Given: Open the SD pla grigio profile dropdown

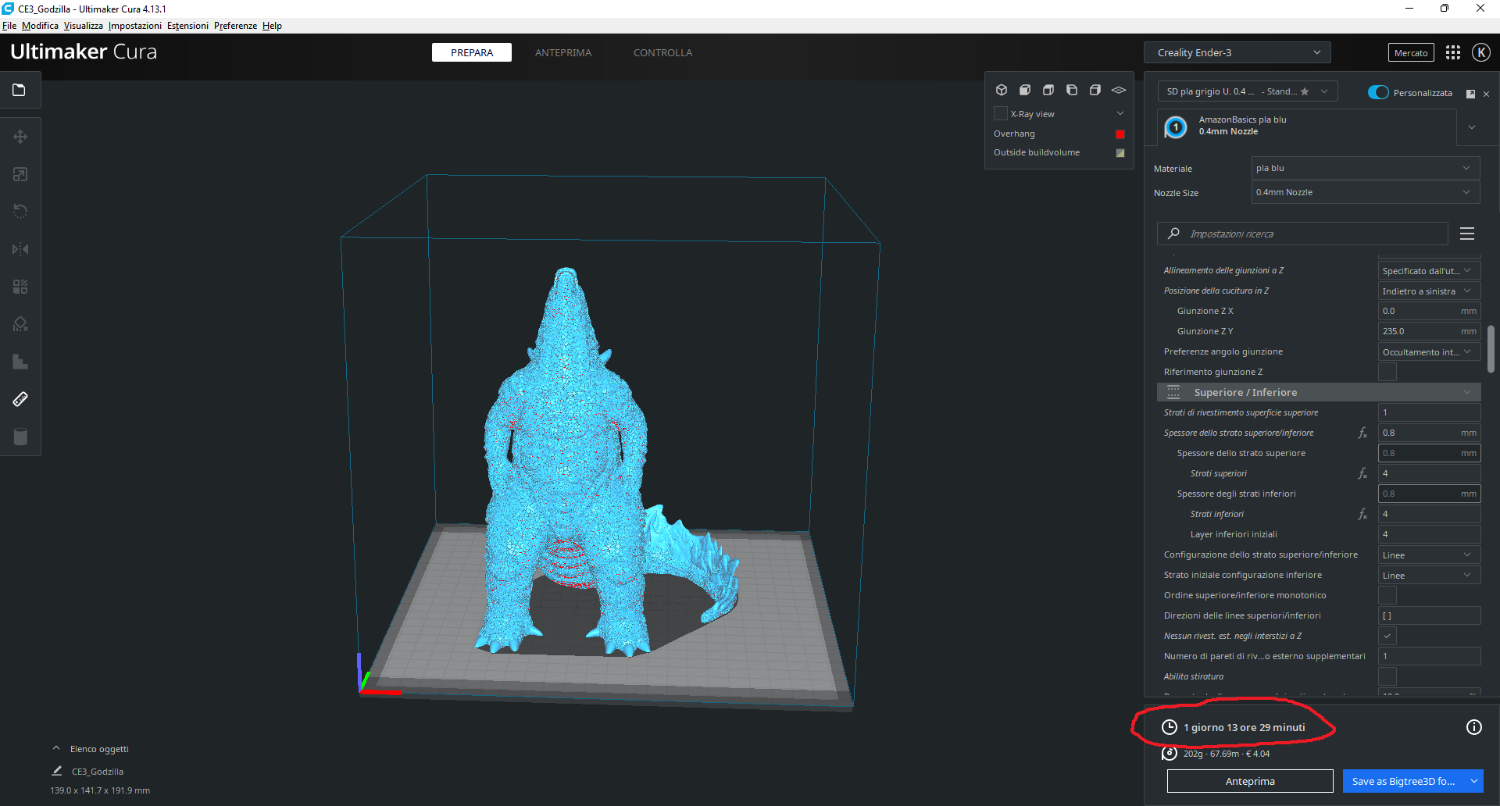Looking at the screenshot, I should point(1247,91).
